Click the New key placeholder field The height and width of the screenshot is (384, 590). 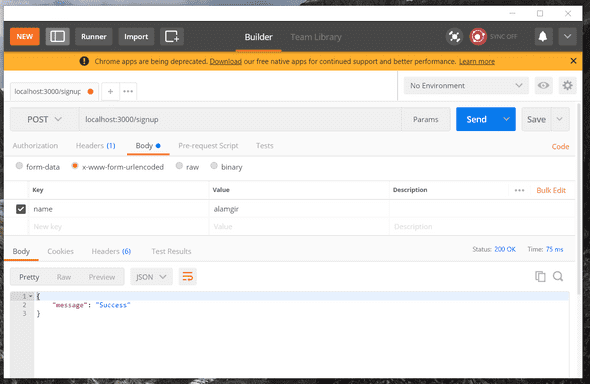[119, 226]
